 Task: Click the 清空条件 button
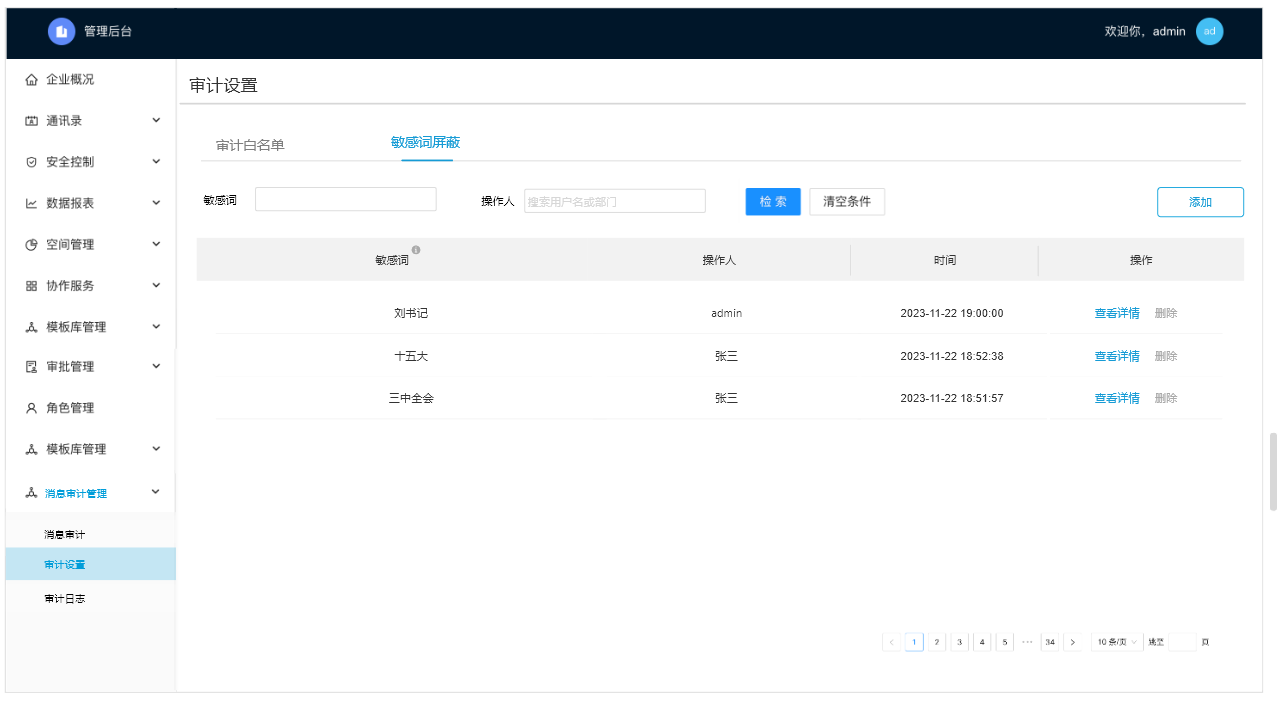tap(847, 201)
